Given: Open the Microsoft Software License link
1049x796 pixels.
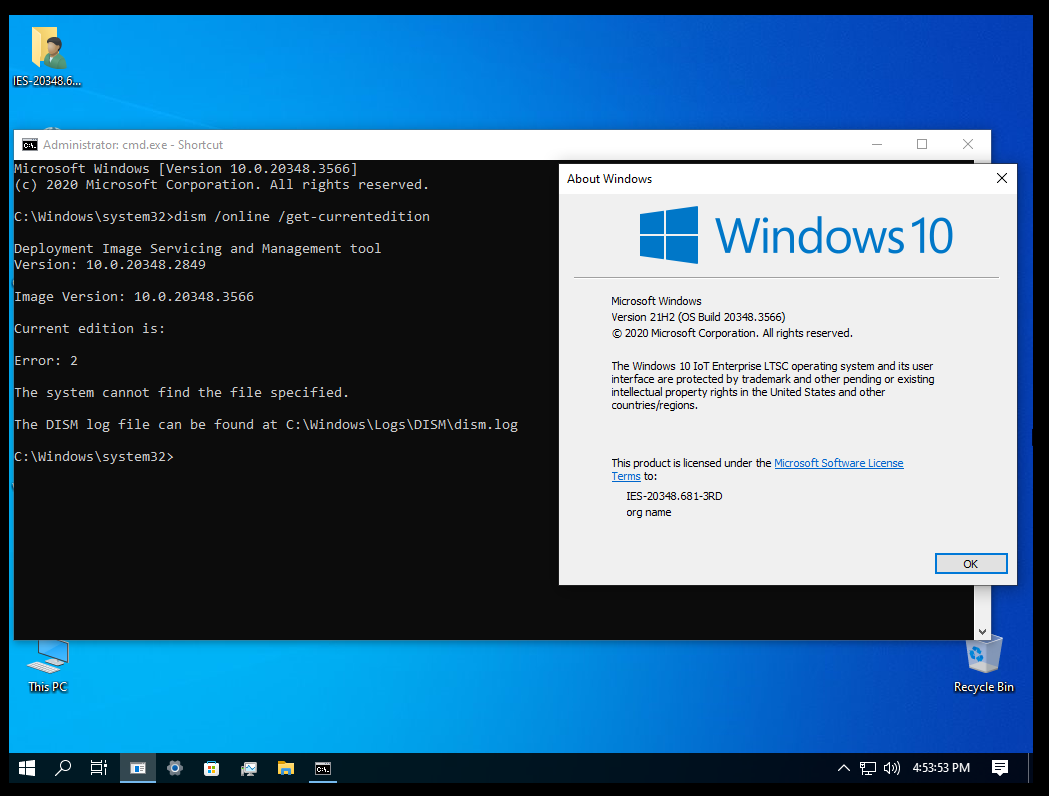Looking at the screenshot, I should coord(838,463).
